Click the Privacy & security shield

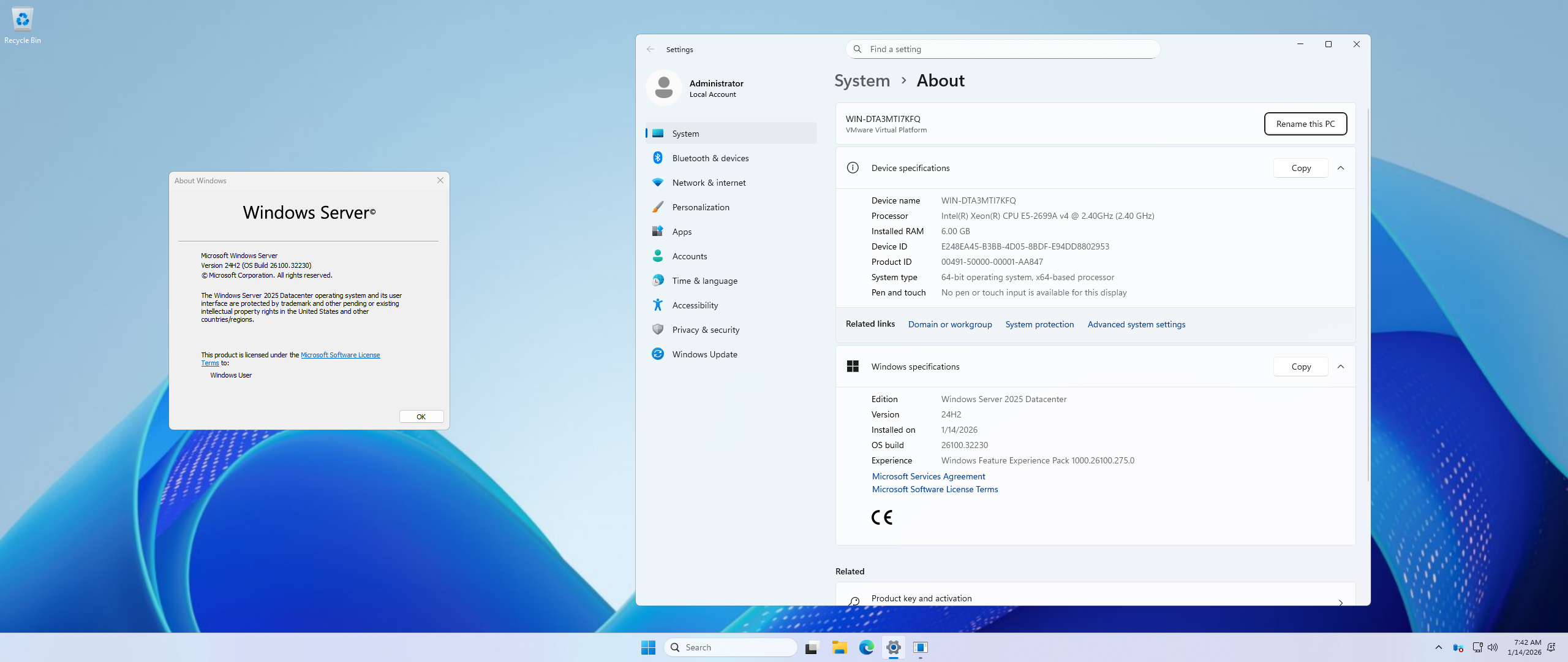(x=657, y=330)
